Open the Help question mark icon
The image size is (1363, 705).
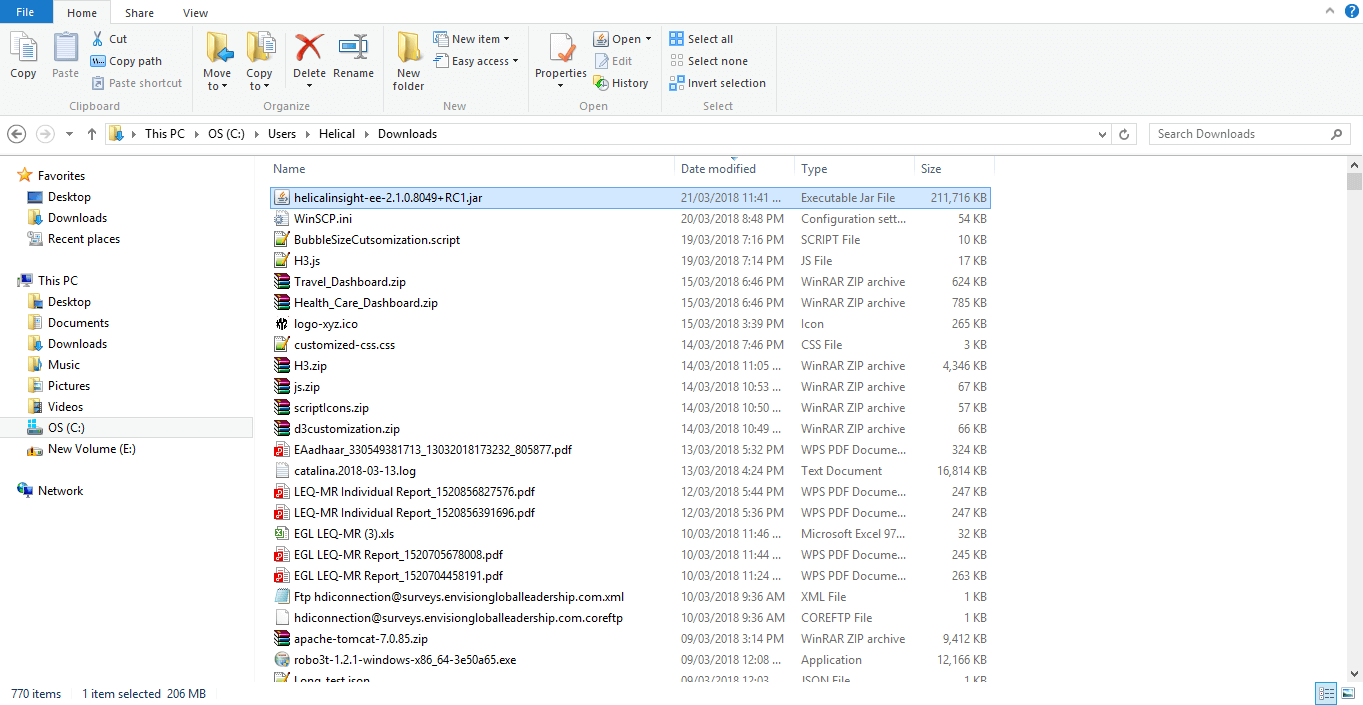click(x=1350, y=10)
